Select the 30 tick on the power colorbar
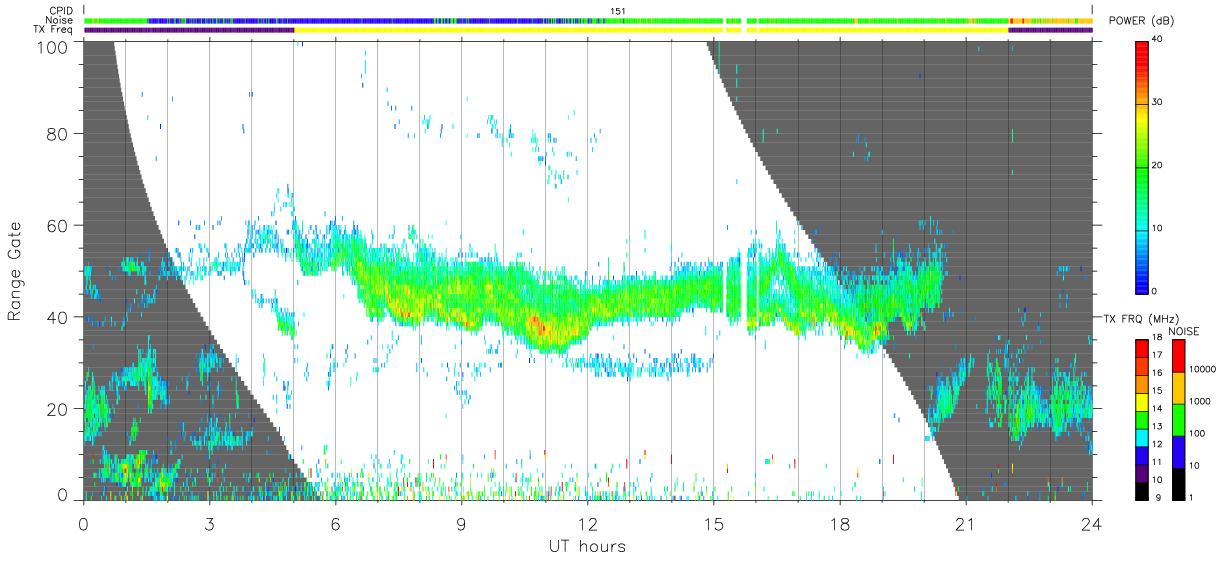1228x567 pixels. click(x=1157, y=102)
